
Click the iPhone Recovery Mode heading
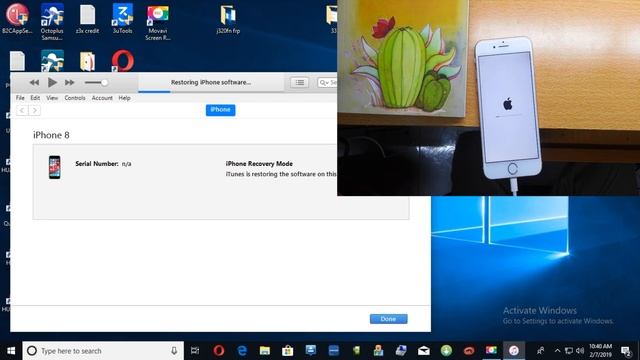point(259,164)
